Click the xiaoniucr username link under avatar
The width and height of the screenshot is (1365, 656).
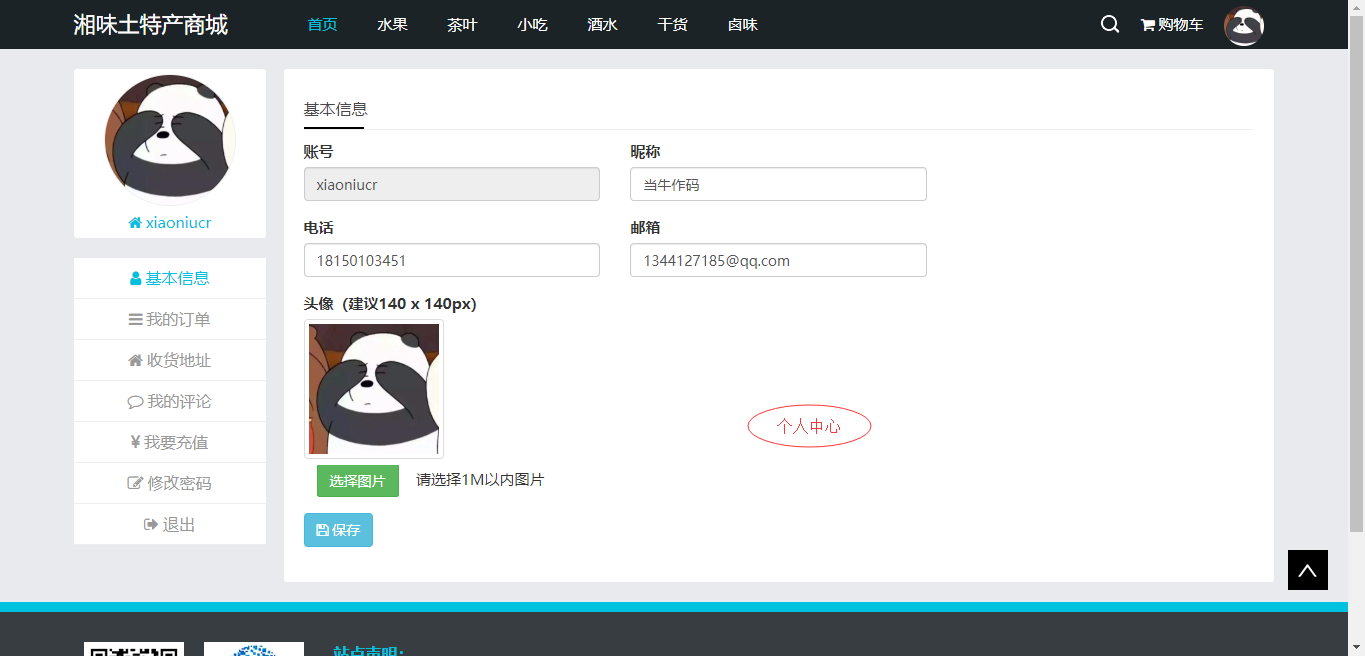(x=170, y=222)
